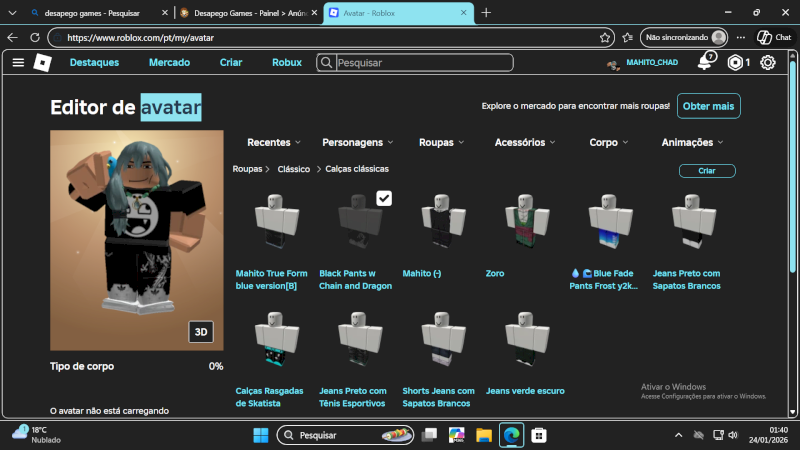Screen dimensions: 800x450
Task: Click the Obter mais button
Action: [709, 106]
